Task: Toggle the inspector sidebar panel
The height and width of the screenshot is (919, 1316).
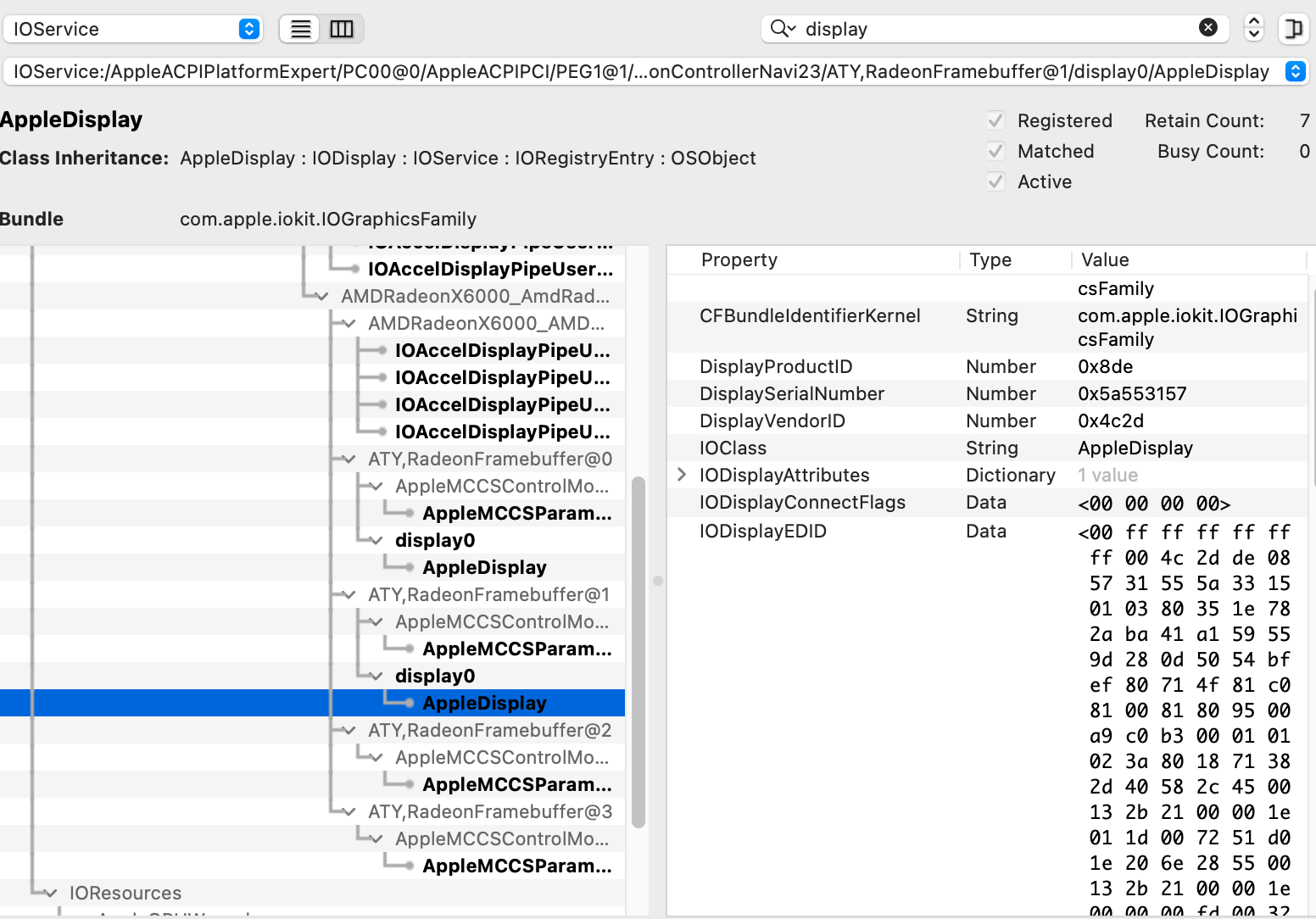Action: pos(1293,28)
